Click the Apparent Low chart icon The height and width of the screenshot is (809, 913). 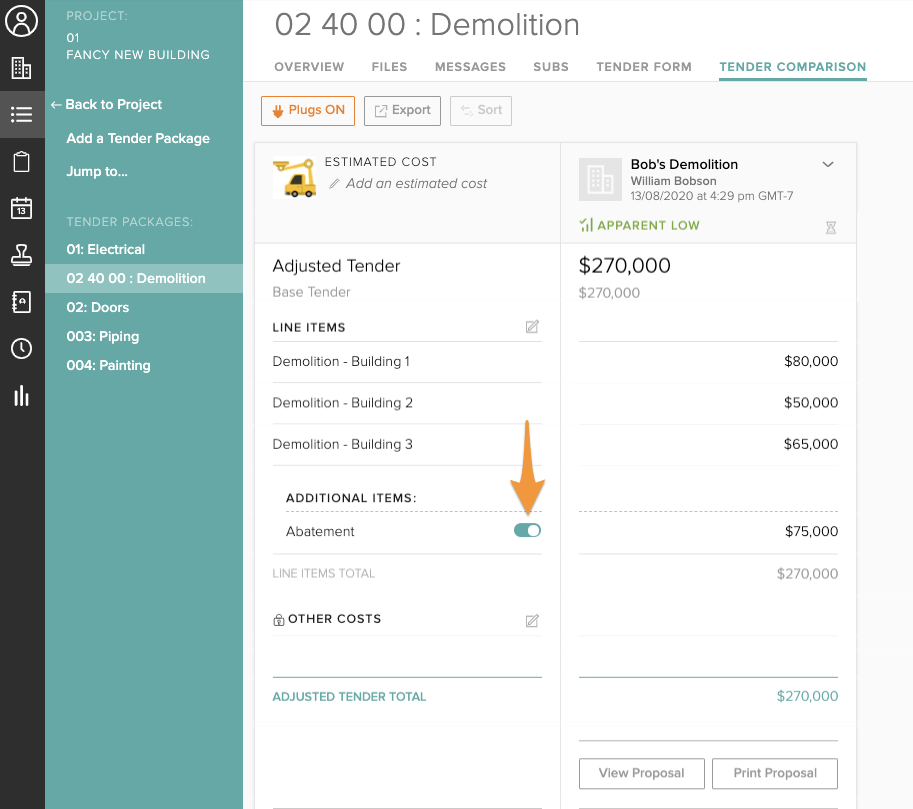pos(586,225)
